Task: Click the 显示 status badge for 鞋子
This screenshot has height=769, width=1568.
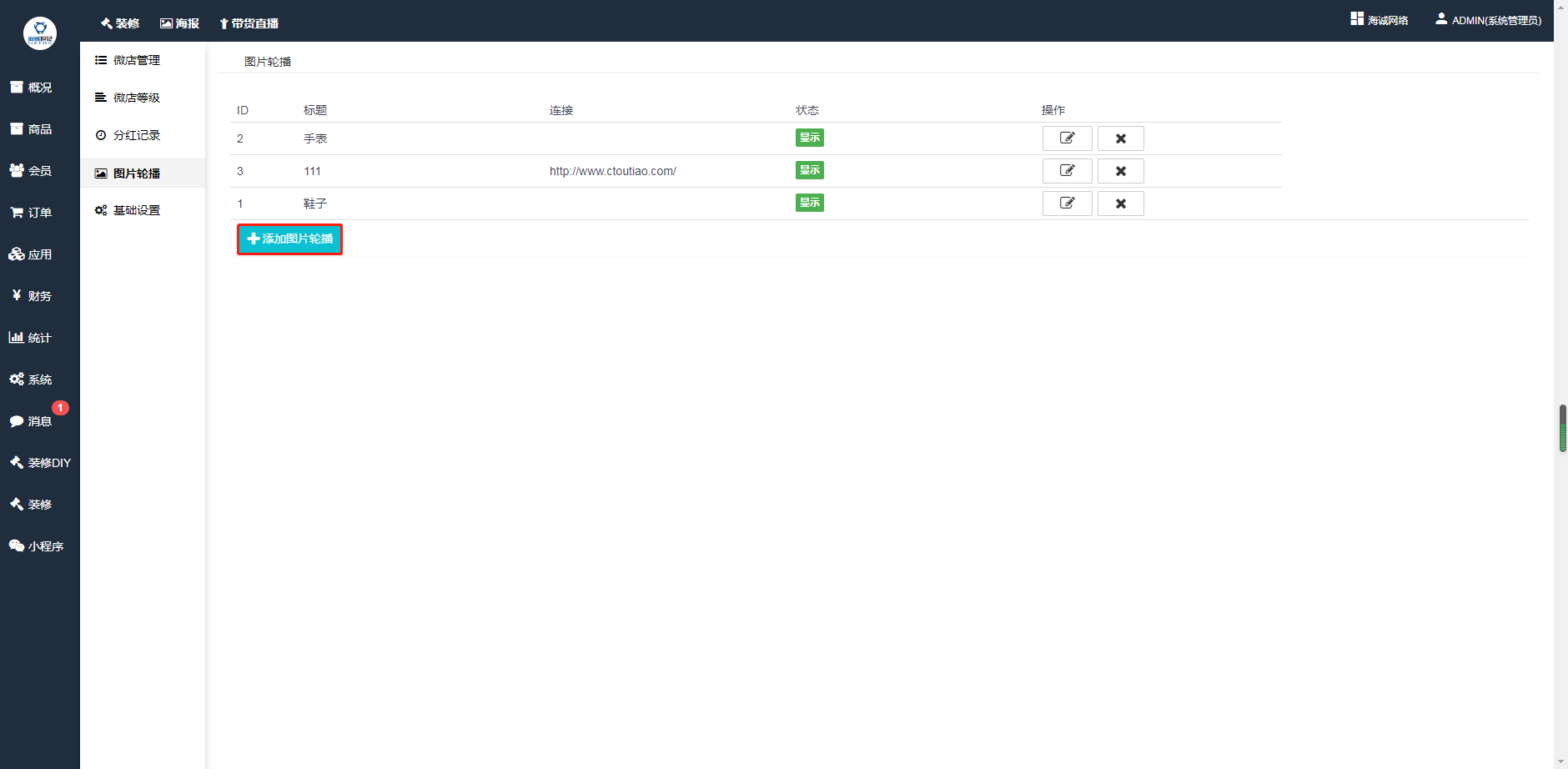Action: click(810, 203)
